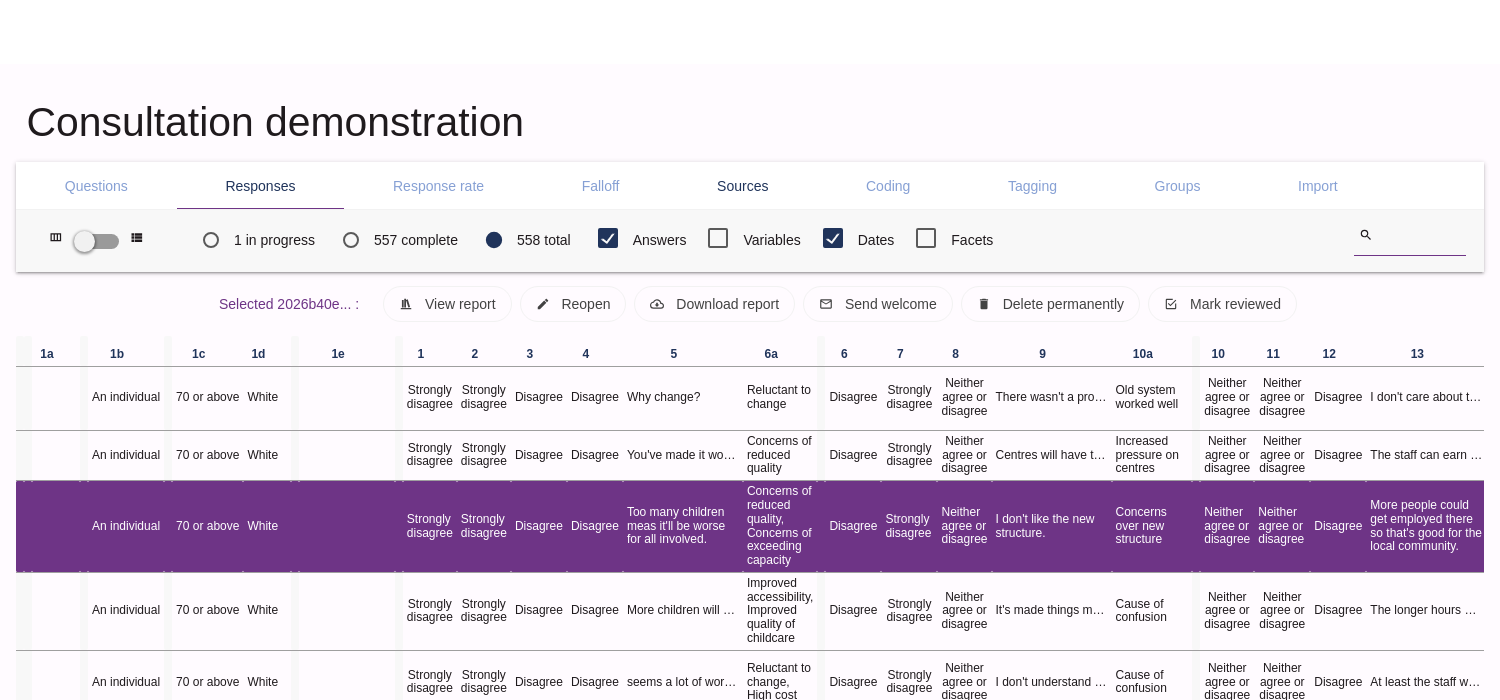Uncheck the Answers checkbox

(x=608, y=238)
